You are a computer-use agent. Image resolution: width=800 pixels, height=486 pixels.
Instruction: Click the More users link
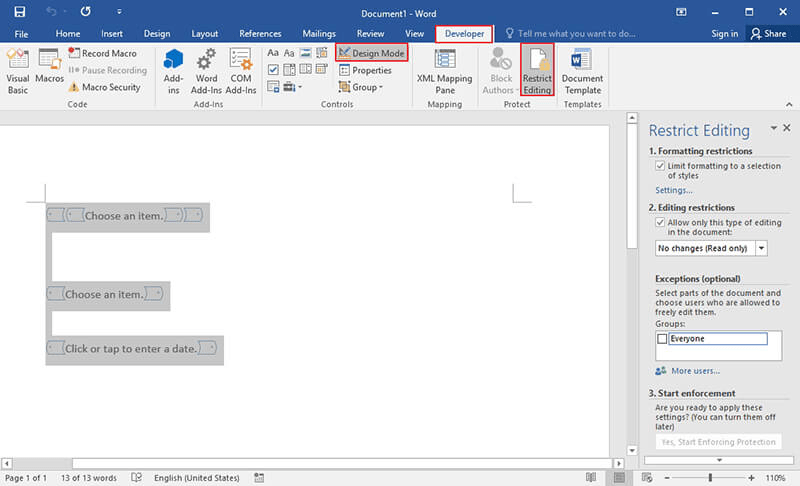[x=695, y=371]
